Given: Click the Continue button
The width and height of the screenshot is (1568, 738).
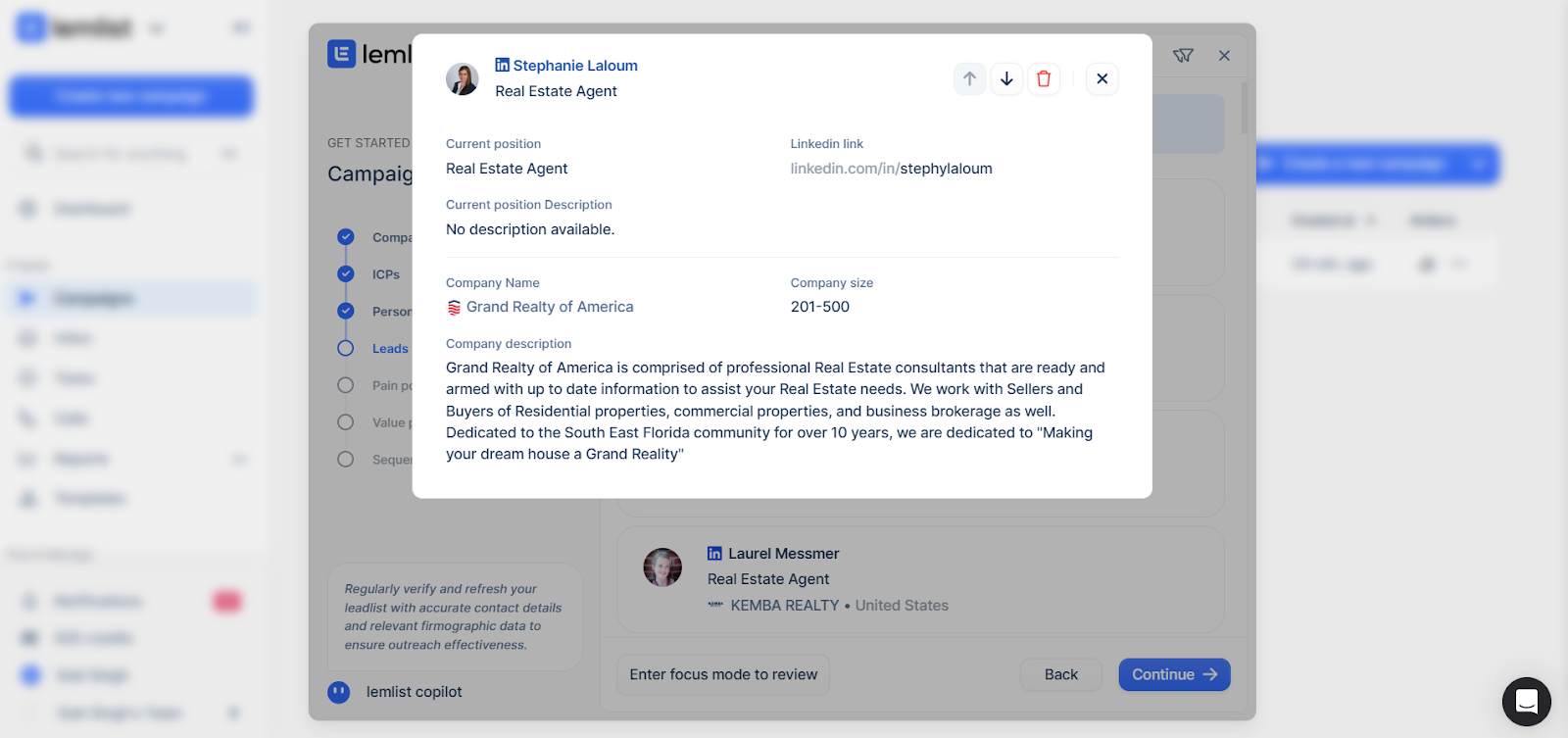Looking at the screenshot, I should click(x=1174, y=674).
